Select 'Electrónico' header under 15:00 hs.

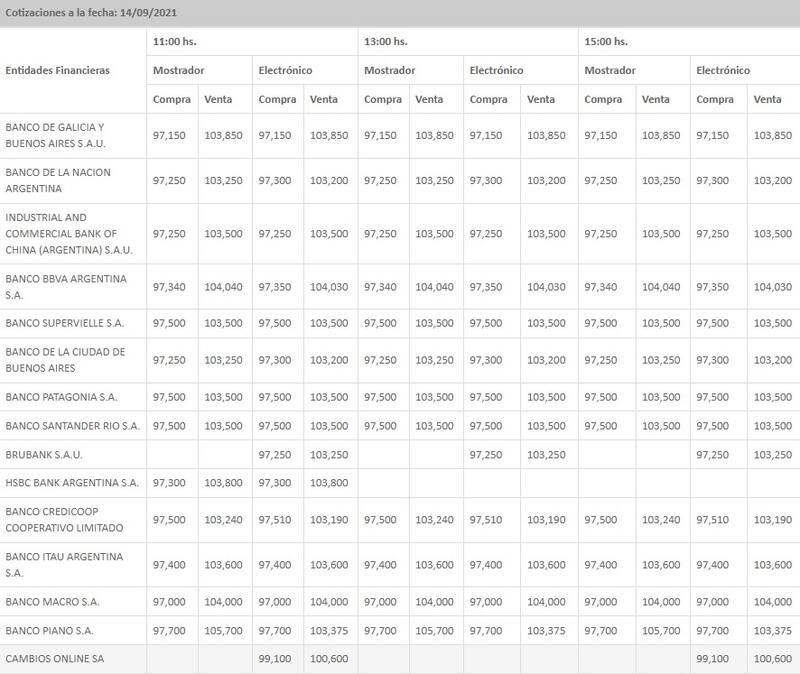[x=723, y=71]
